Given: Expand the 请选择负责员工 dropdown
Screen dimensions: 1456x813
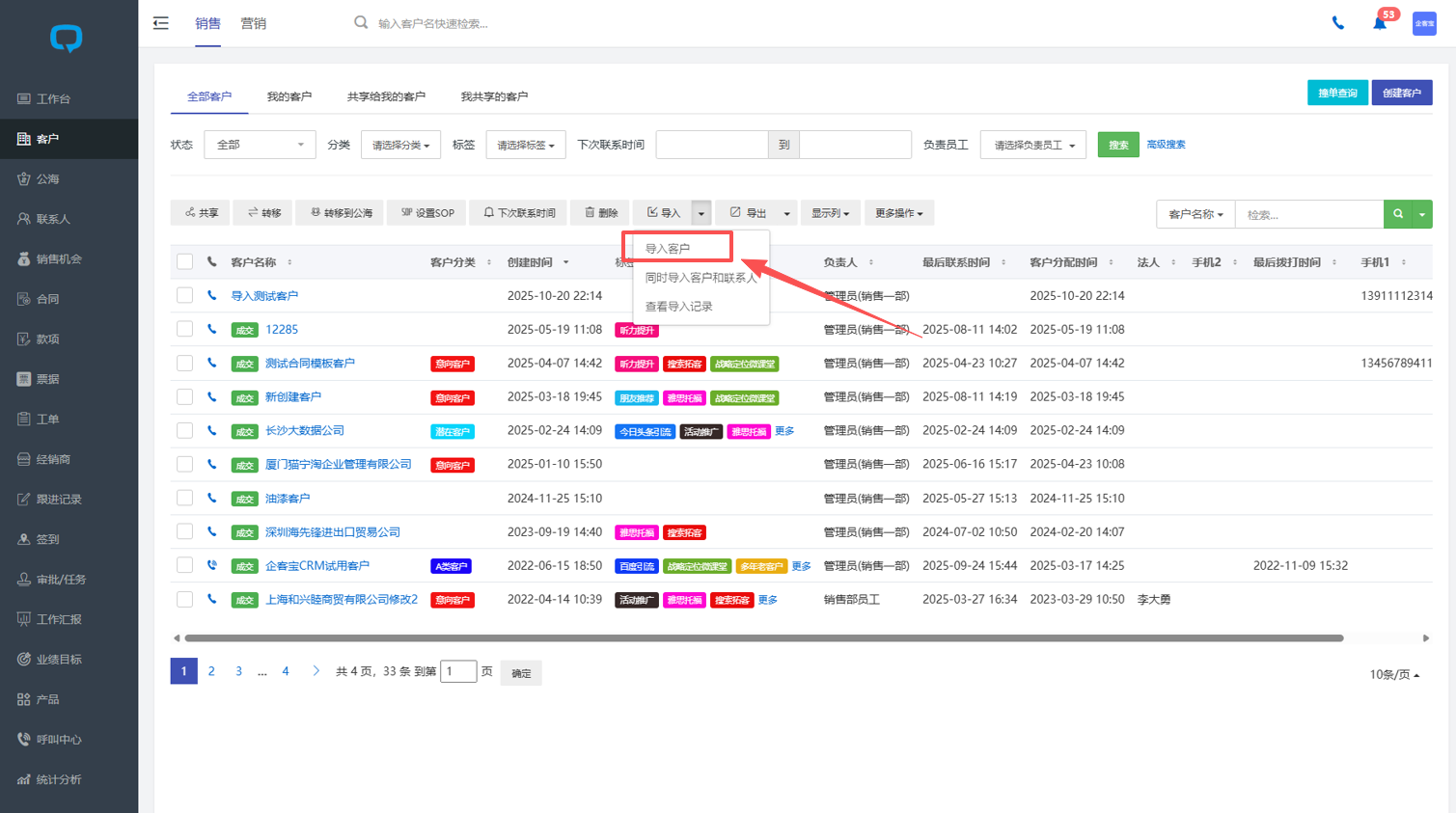Looking at the screenshot, I should point(1033,145).
